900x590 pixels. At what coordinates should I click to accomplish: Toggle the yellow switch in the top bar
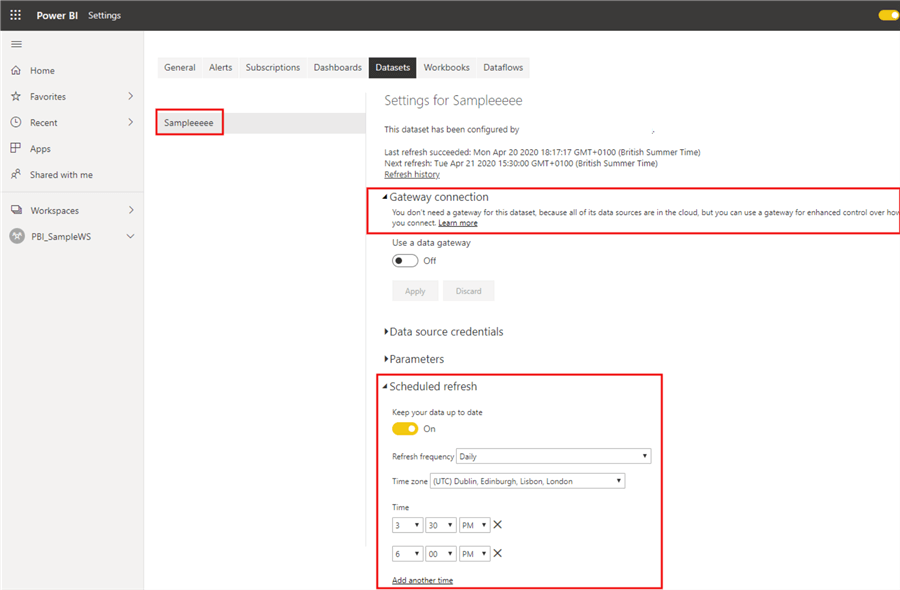889,15
